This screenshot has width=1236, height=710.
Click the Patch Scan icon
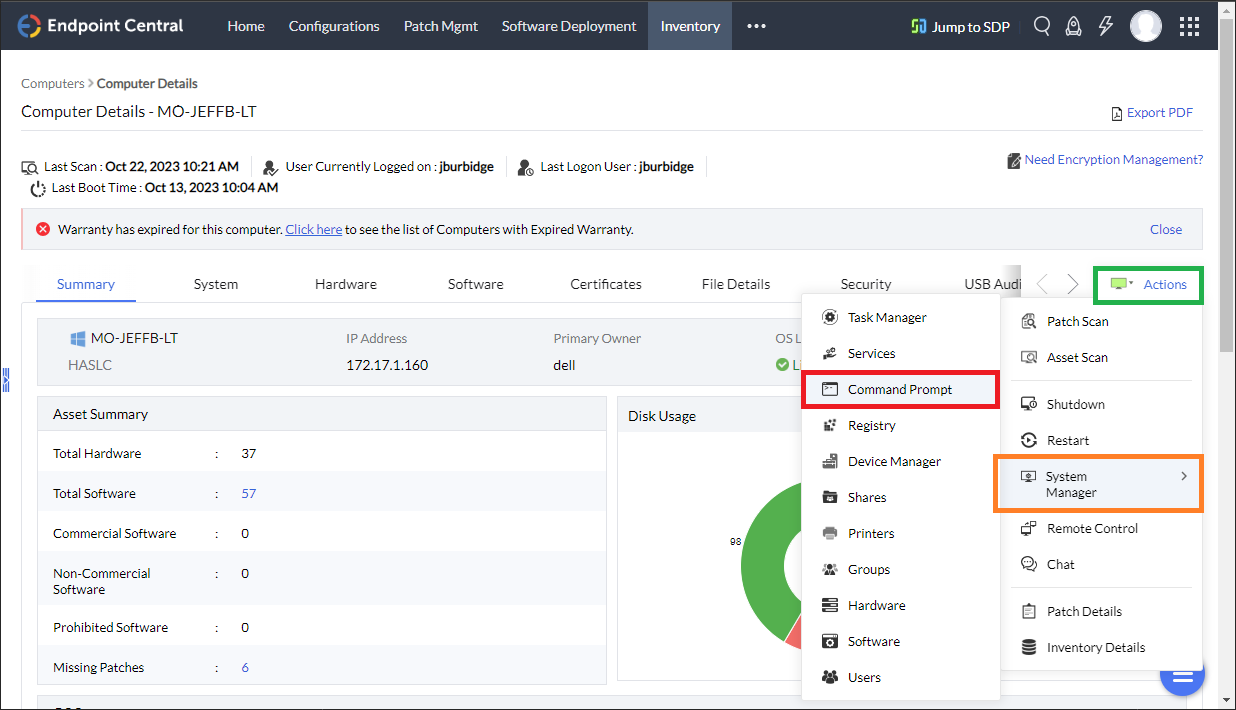point(1028,321)
